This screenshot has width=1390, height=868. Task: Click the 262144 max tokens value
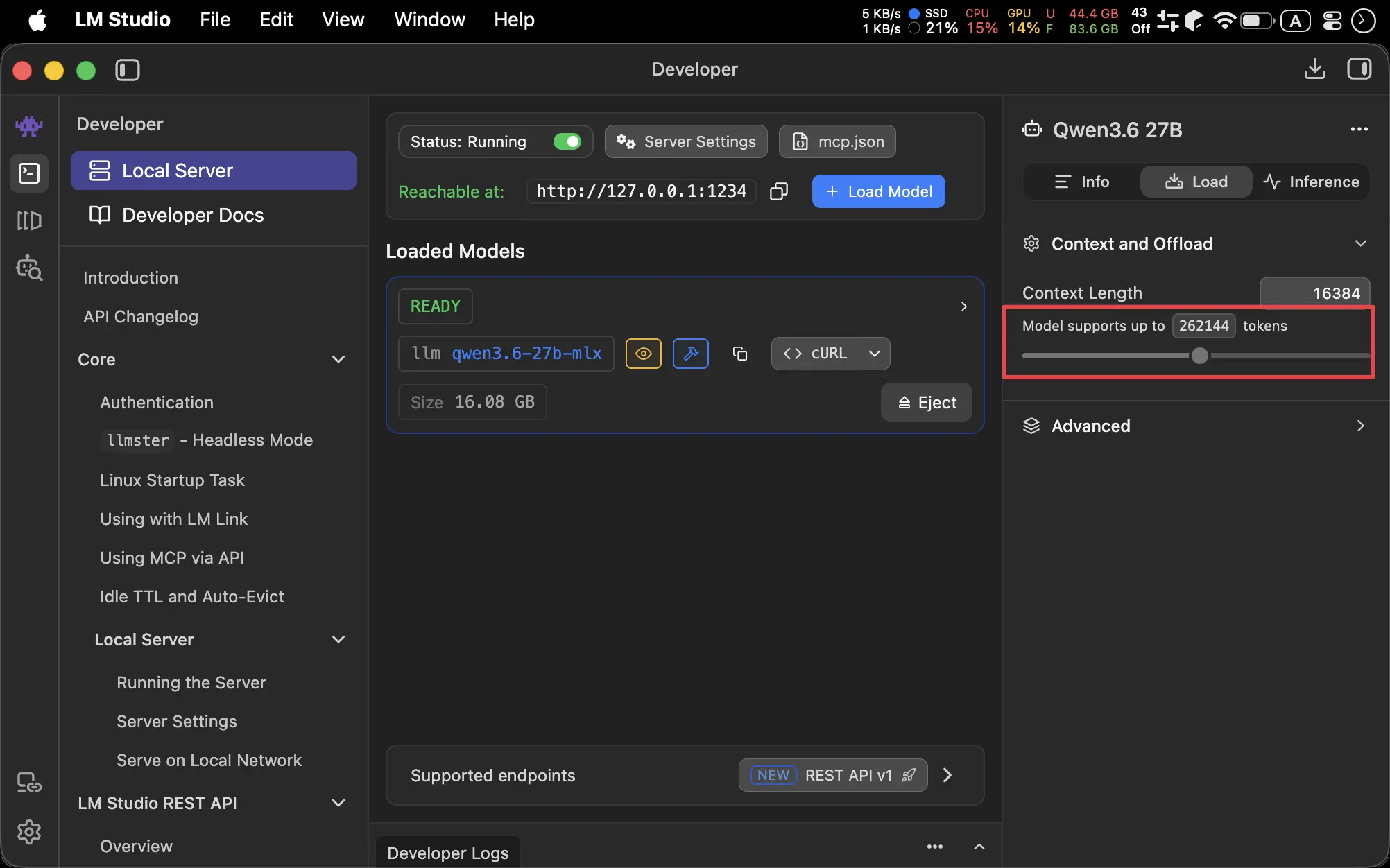click(1204, 326)
